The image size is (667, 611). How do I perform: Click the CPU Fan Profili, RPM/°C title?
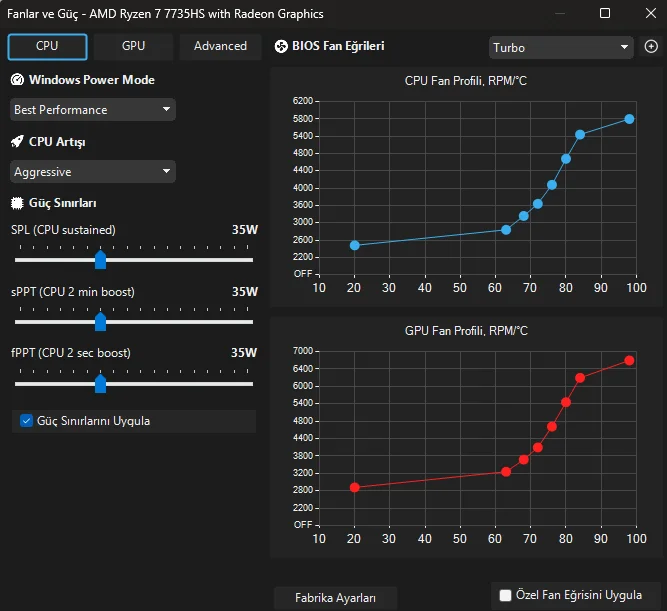coord(466,81)
